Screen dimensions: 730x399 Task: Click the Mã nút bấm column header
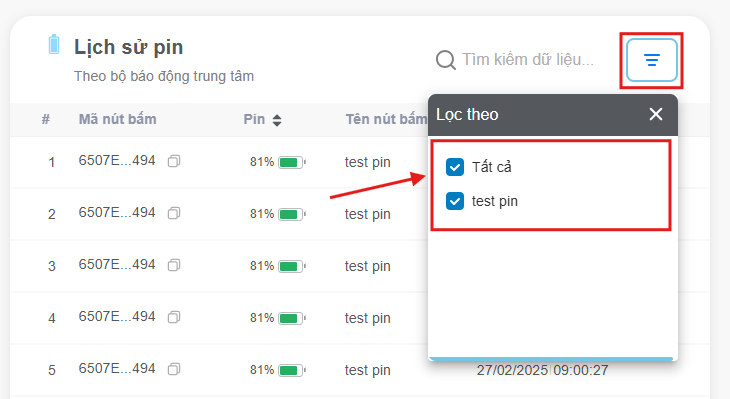click(x=117, y=119)
